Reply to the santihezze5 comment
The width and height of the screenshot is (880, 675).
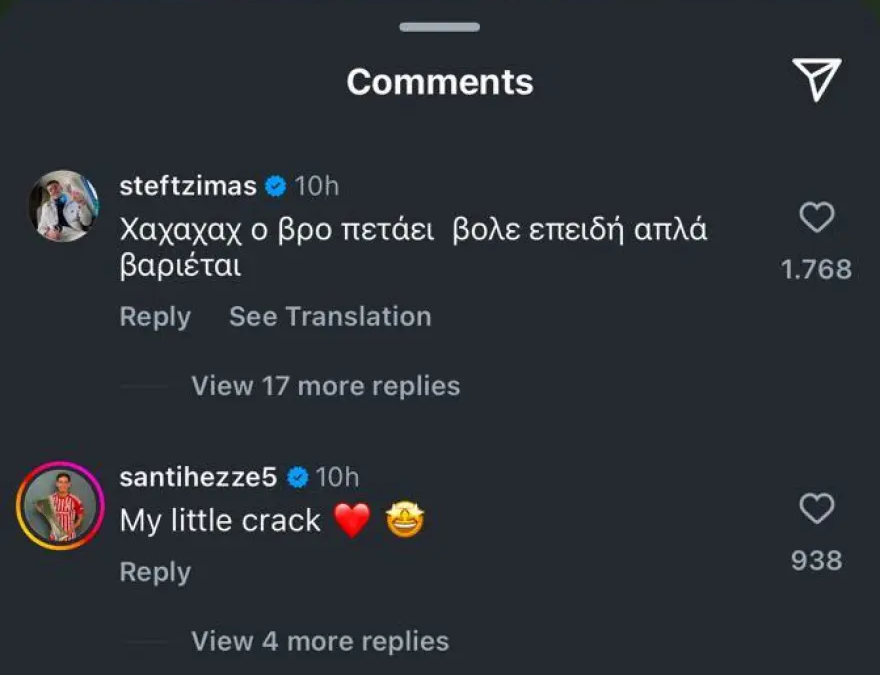(x=155, y=572)
